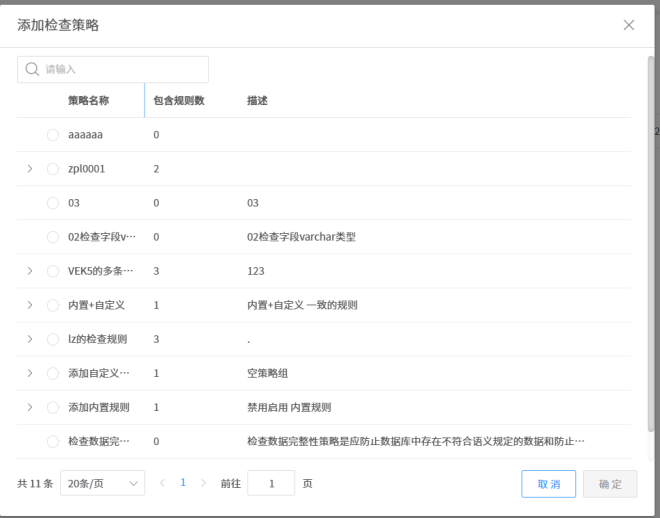
Task: Click policy name zpl0001
Action: pyautogui.click(x=87, y=169)
